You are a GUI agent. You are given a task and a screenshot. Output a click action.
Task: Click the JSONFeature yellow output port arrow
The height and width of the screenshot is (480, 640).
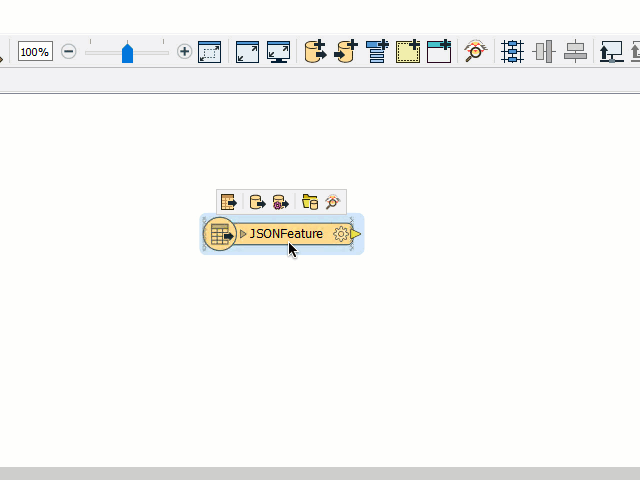[x=356, y=234]
